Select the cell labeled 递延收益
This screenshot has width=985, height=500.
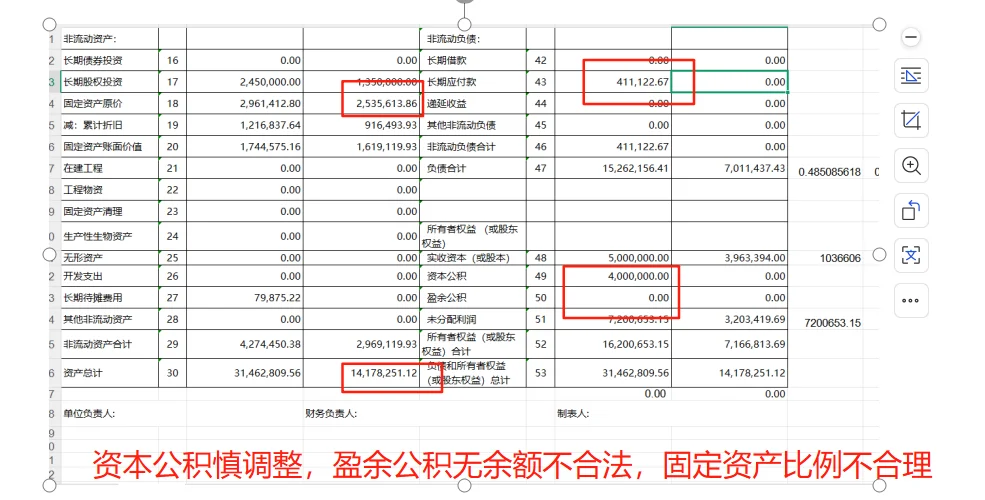(x=473, y=103)
